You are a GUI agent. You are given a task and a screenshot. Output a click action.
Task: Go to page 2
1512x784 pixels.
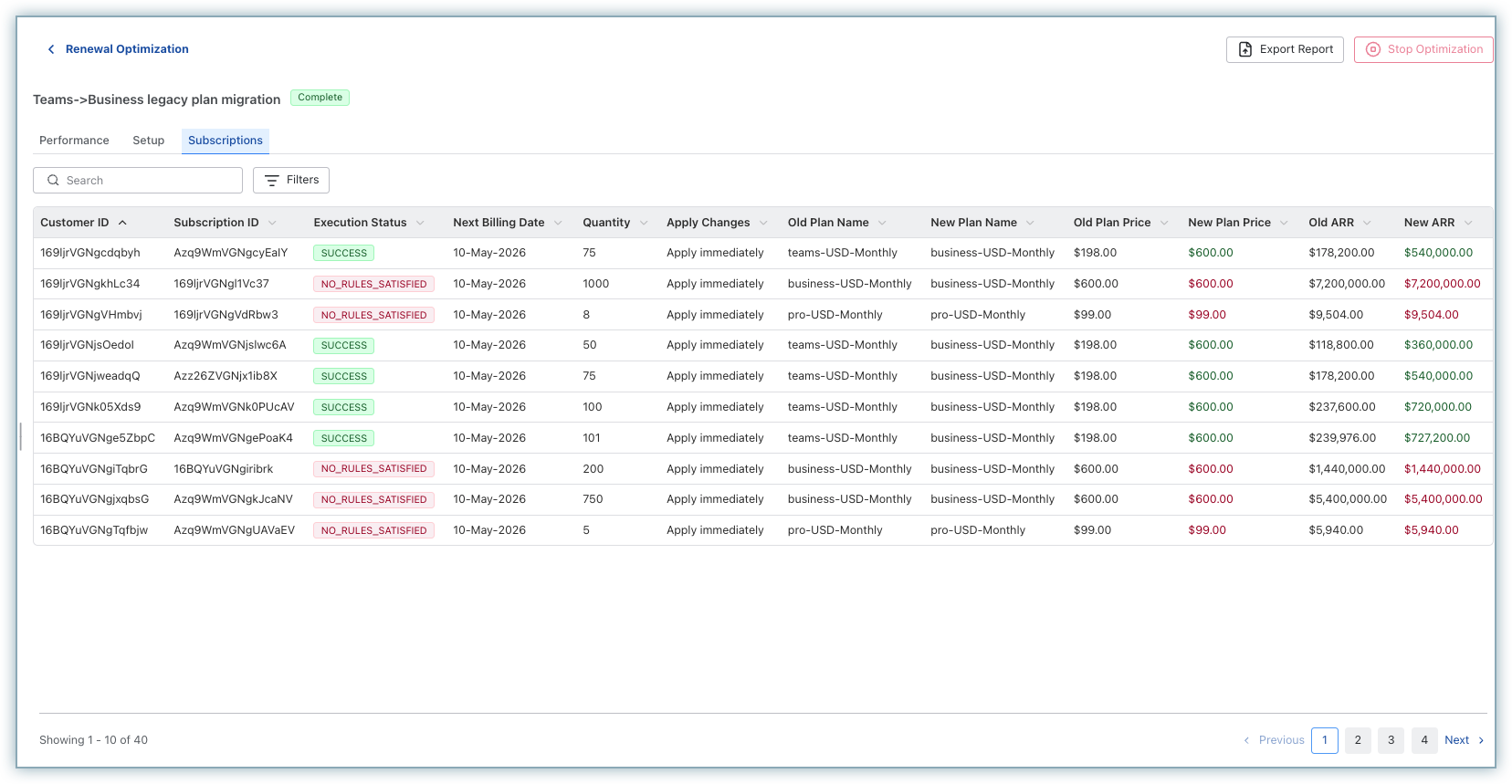(x=1358, y=740)
